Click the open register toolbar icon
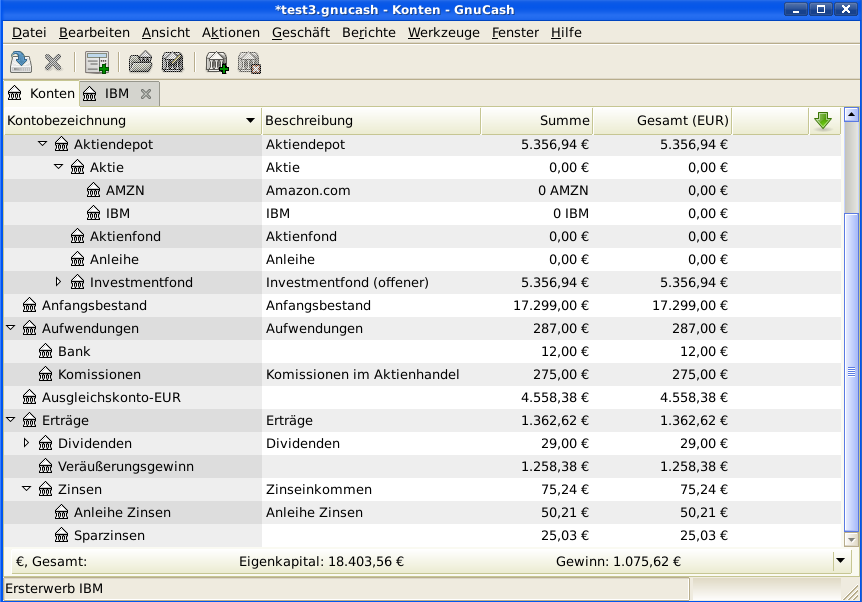 (97, 63)
